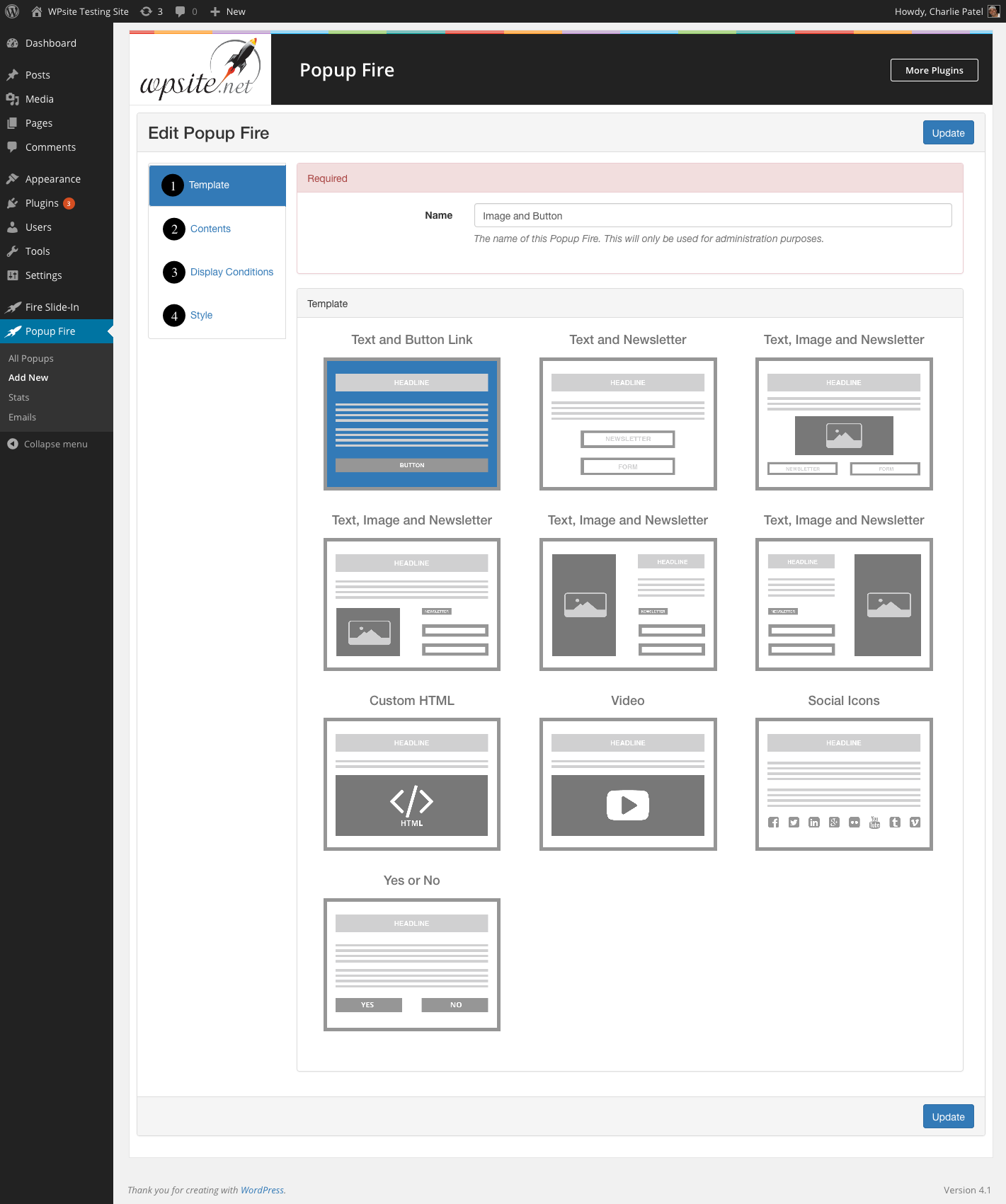The width and height of the screenshot is (1006, 1204).
Task: Click the Pages menu label
Action: click(39, 123)
